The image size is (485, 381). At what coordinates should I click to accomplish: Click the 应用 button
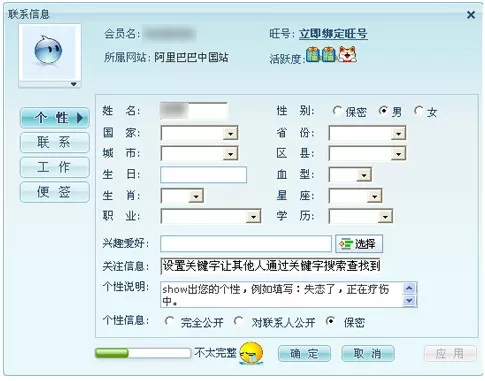450,353
